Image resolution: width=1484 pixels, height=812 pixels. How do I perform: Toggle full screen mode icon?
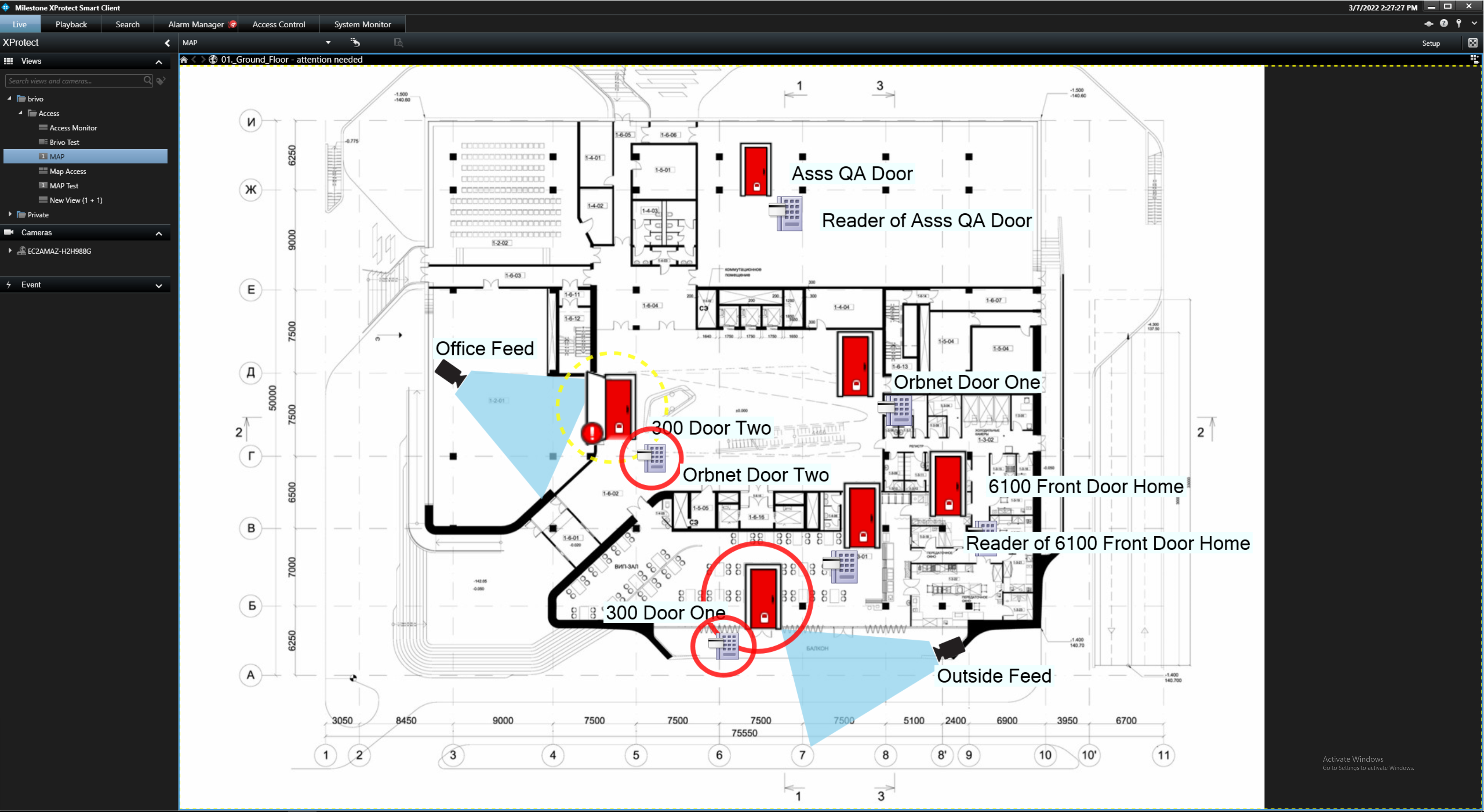click(x=1472, y=42)
